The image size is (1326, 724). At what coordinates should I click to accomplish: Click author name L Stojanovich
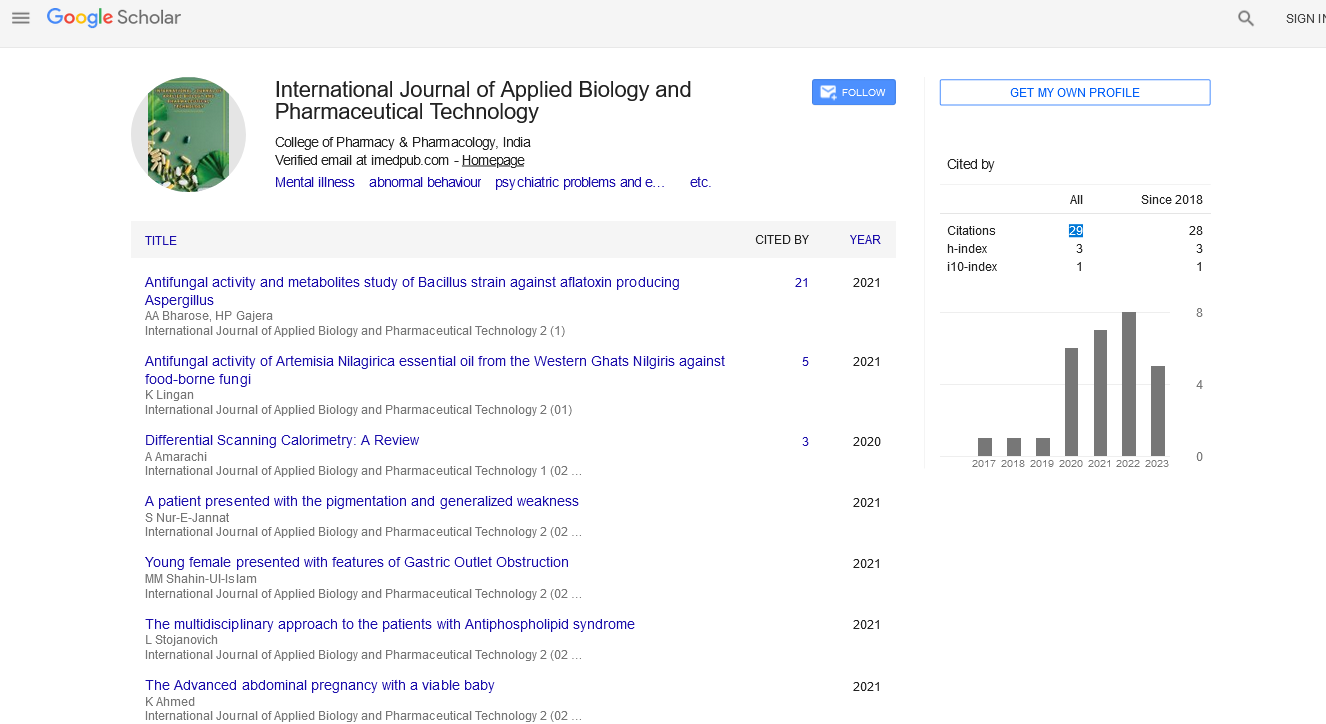pyautogui.click(x=181, y=640)
